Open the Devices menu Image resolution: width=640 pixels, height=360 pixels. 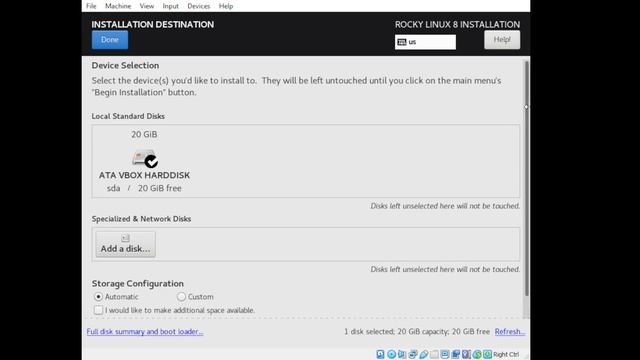coord(198,6)
